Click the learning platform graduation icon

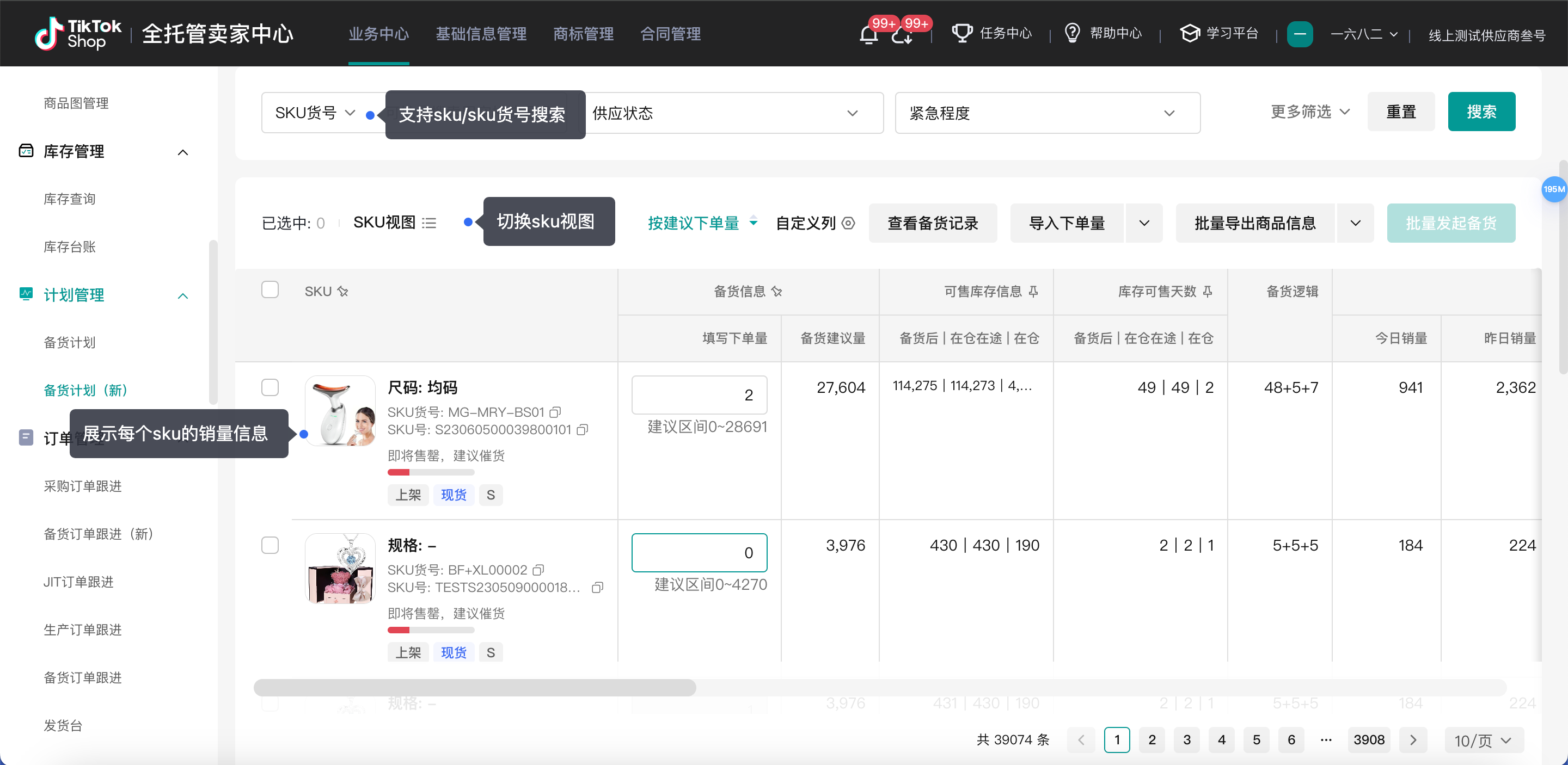point(1190,33)
